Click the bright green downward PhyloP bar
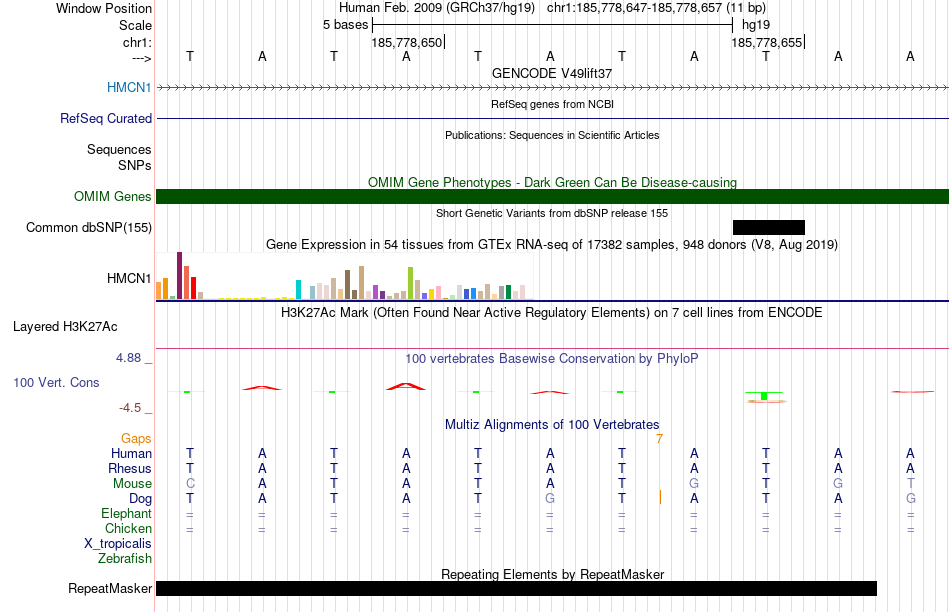This screenshot has height=612, width=950. [764, 396]
